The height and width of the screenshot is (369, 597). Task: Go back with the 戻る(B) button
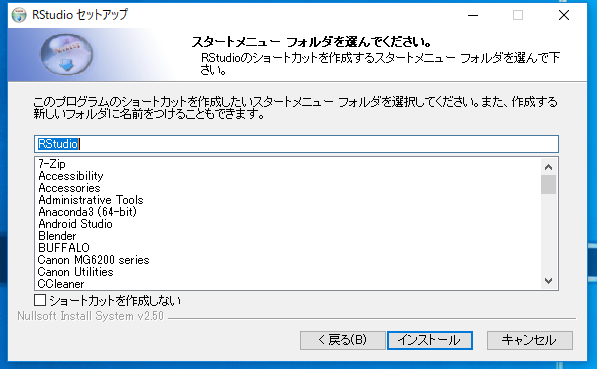342,340
